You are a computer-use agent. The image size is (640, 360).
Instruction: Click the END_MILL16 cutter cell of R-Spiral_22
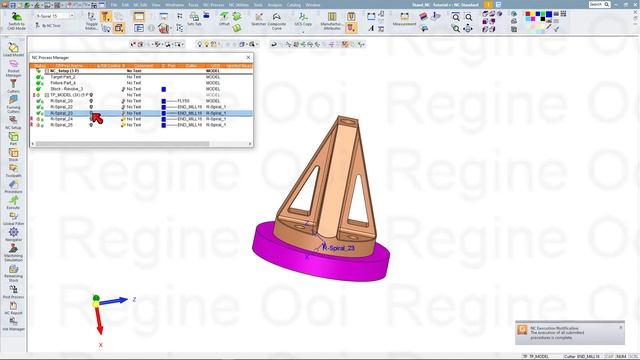point(190,107)
